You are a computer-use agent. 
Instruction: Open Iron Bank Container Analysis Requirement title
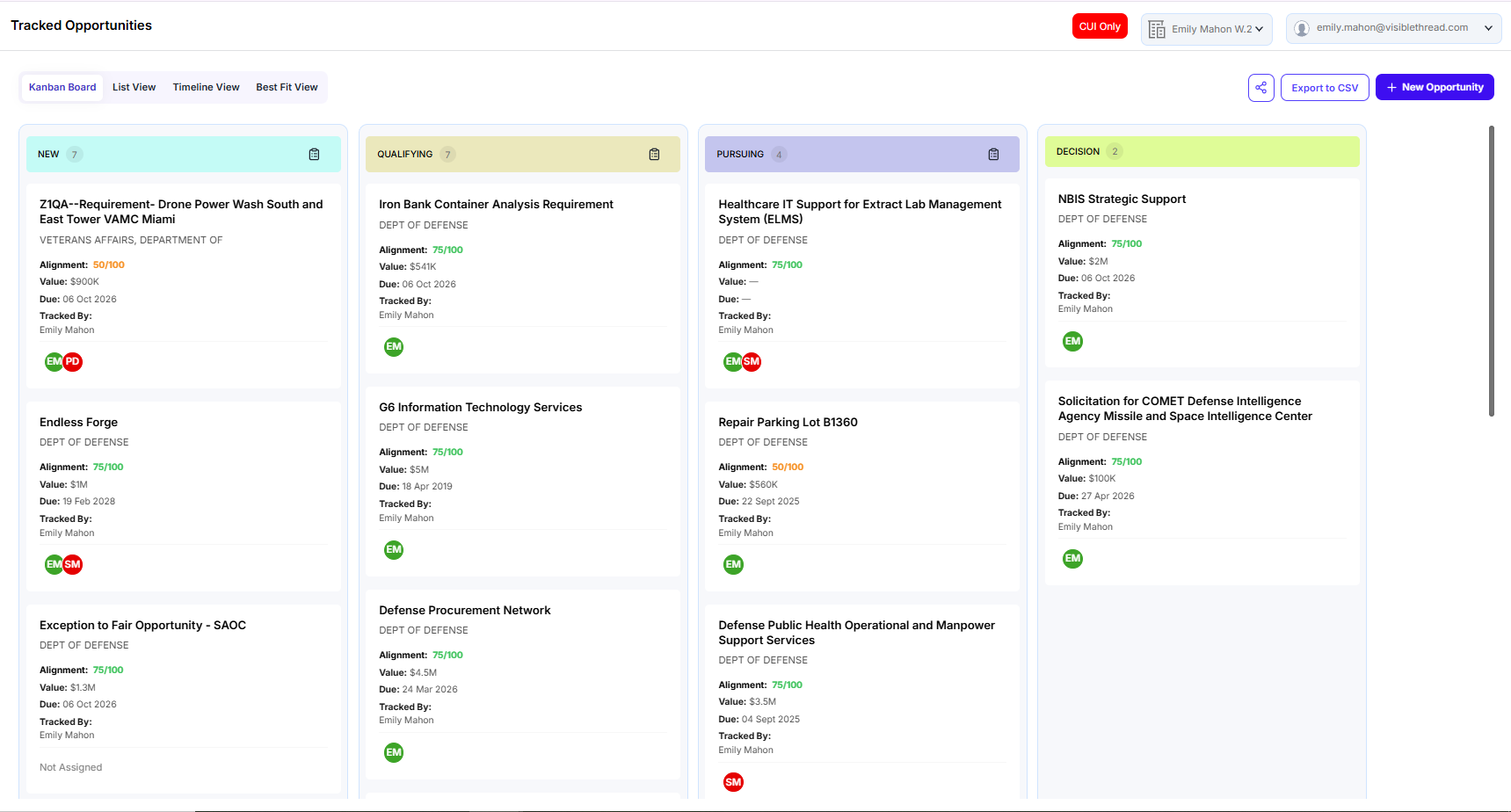coord(496,205)
